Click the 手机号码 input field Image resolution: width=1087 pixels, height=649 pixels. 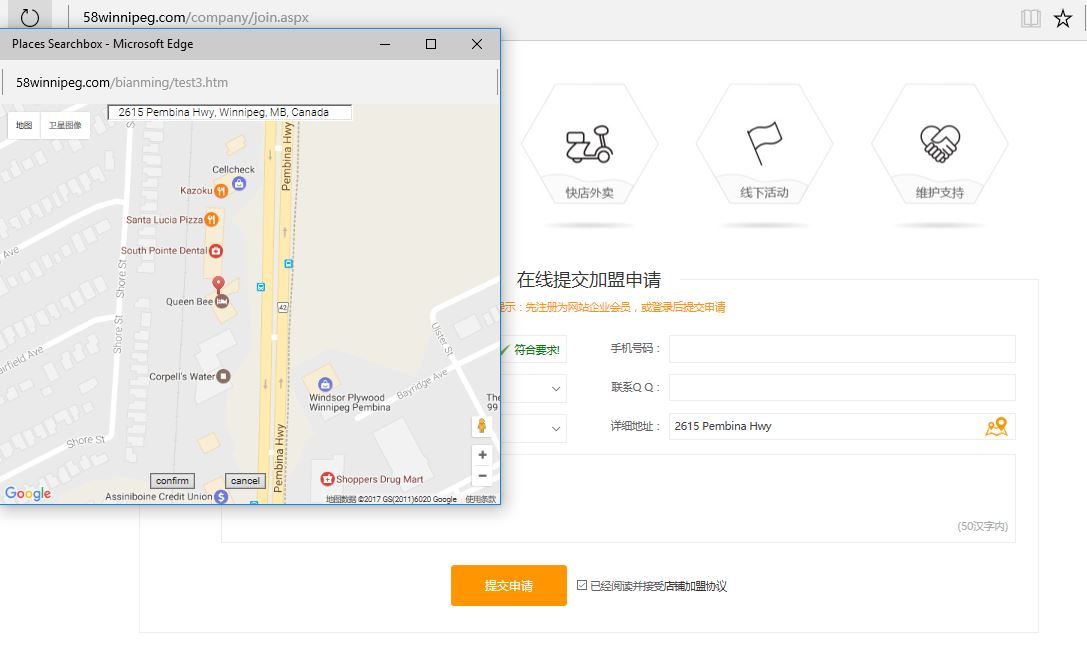pyautogui.click(x=842, y=349)
